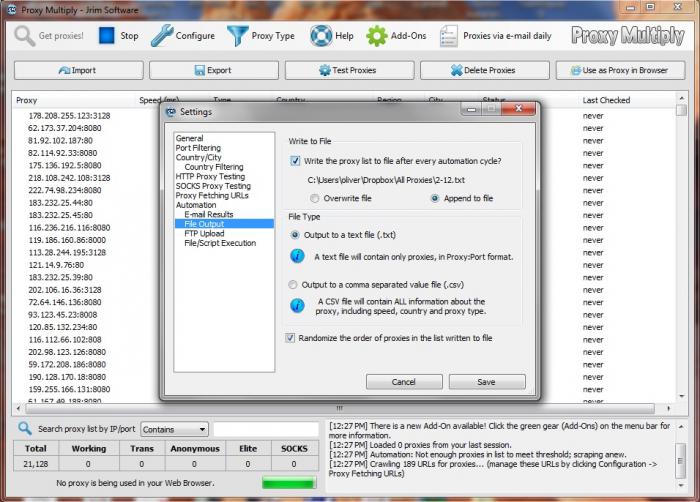Screen dimensions: 700x502
Task: Select Country/City settings category
Action: [x=198, y=157]
